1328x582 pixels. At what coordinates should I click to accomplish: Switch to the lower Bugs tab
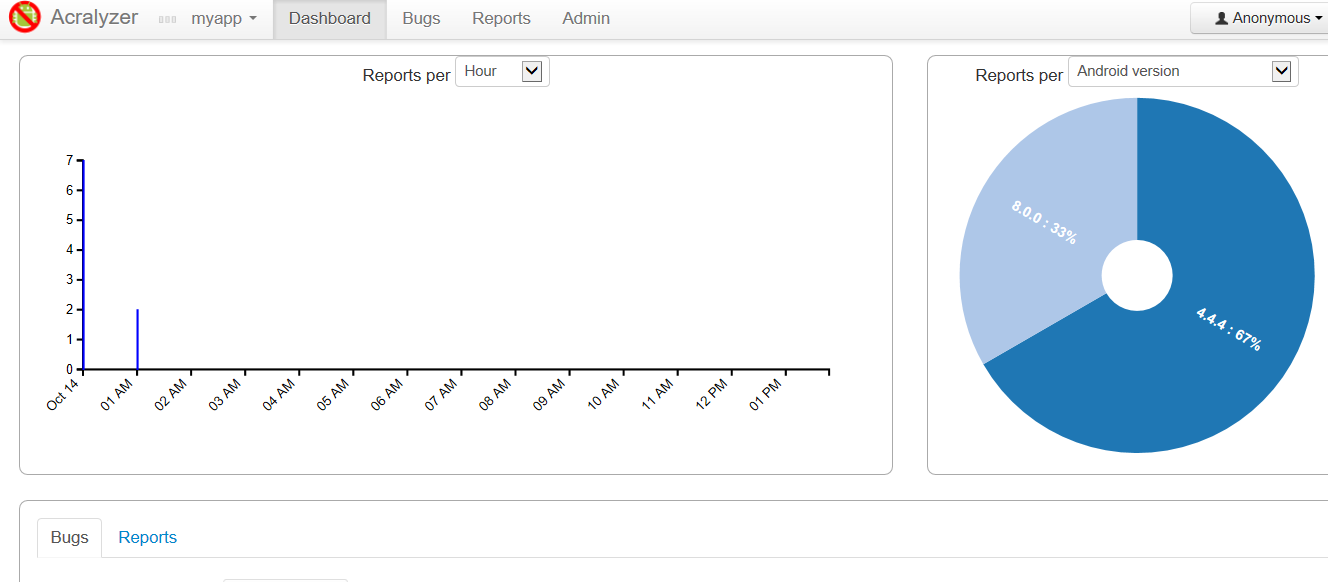coord(70,538)
